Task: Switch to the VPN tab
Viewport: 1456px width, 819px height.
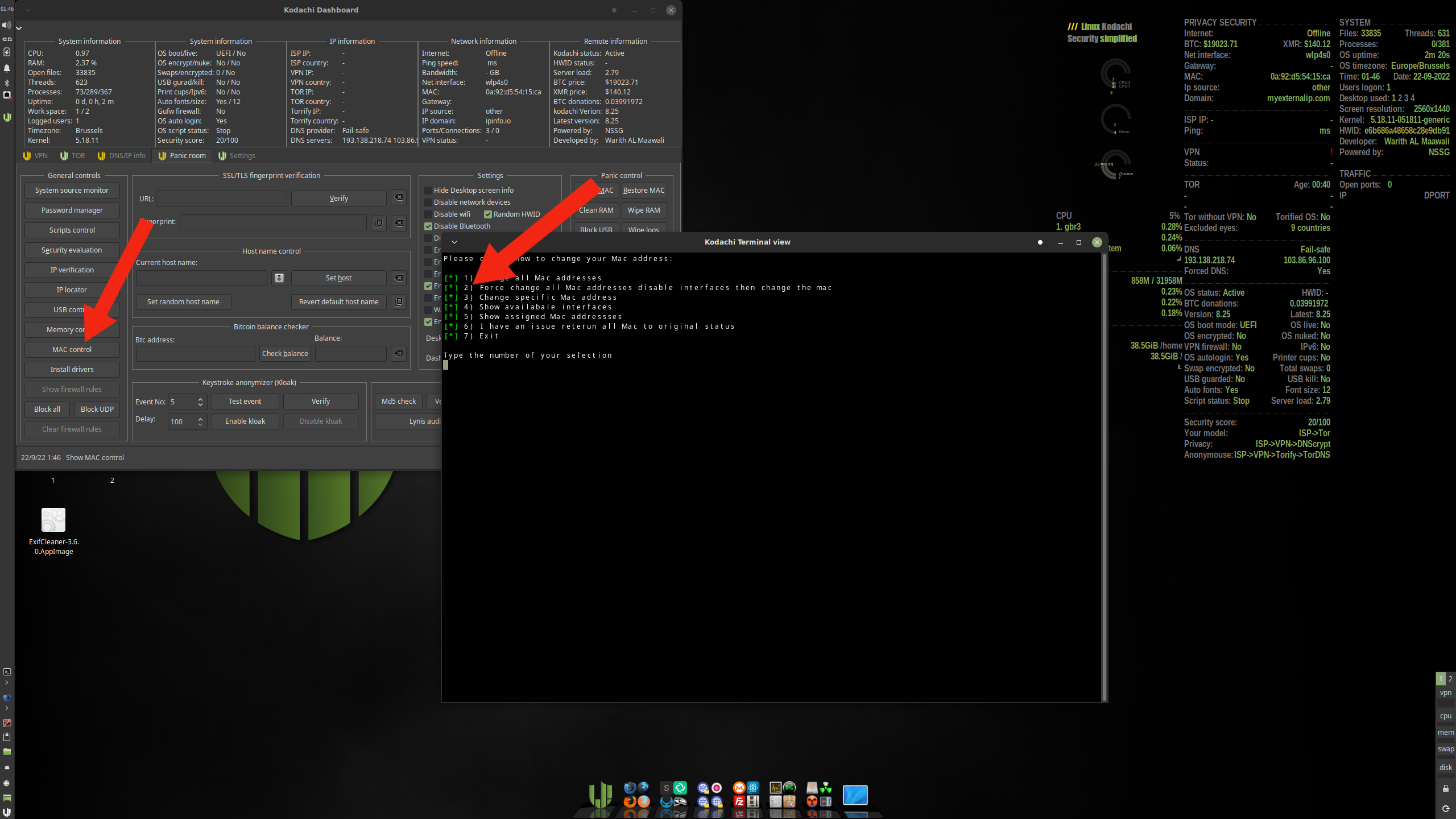Action: click(35, 155)
